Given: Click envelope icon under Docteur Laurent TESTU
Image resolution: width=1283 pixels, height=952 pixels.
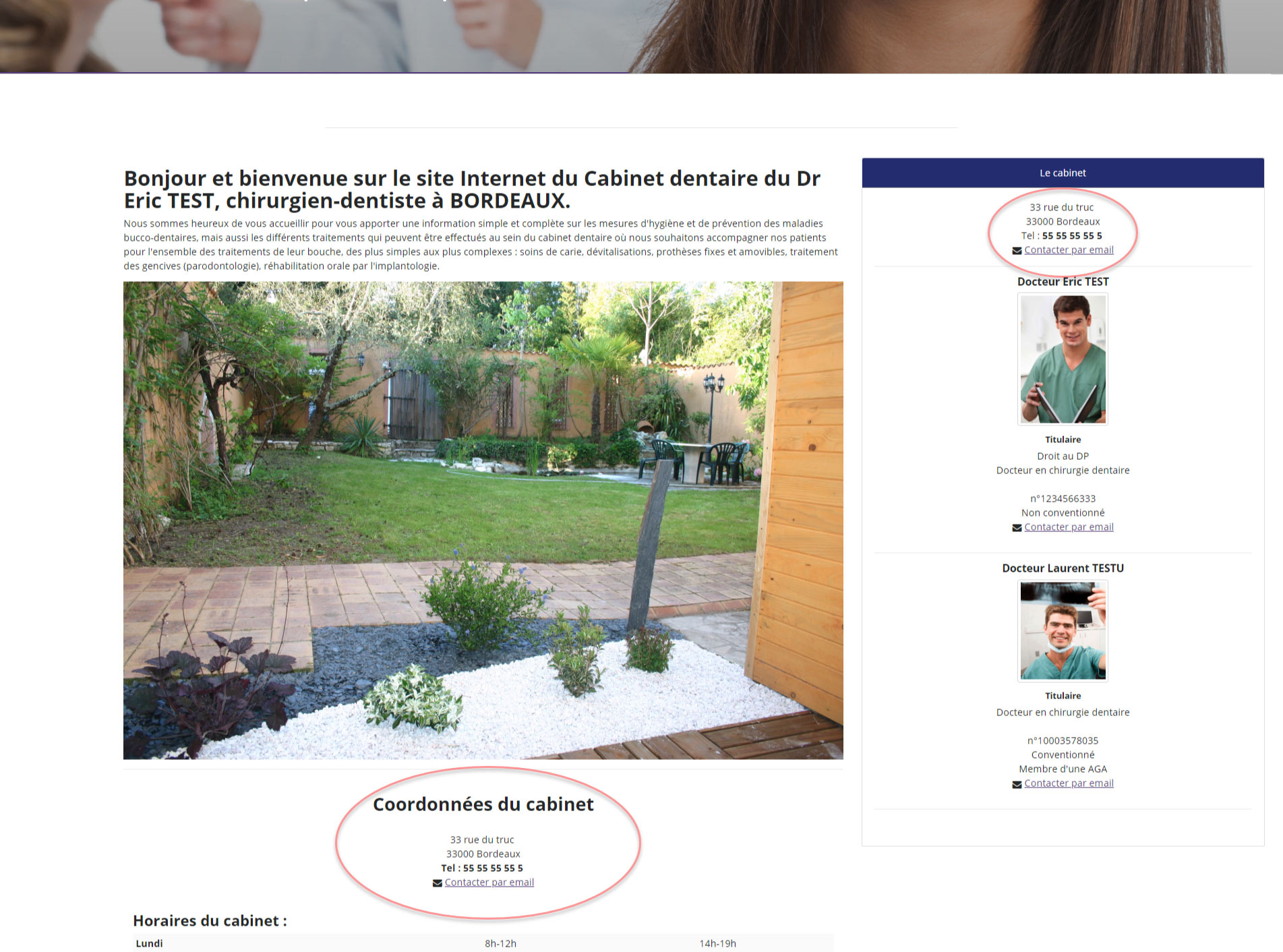Looking at the screenshot, I should point(1017,784).
